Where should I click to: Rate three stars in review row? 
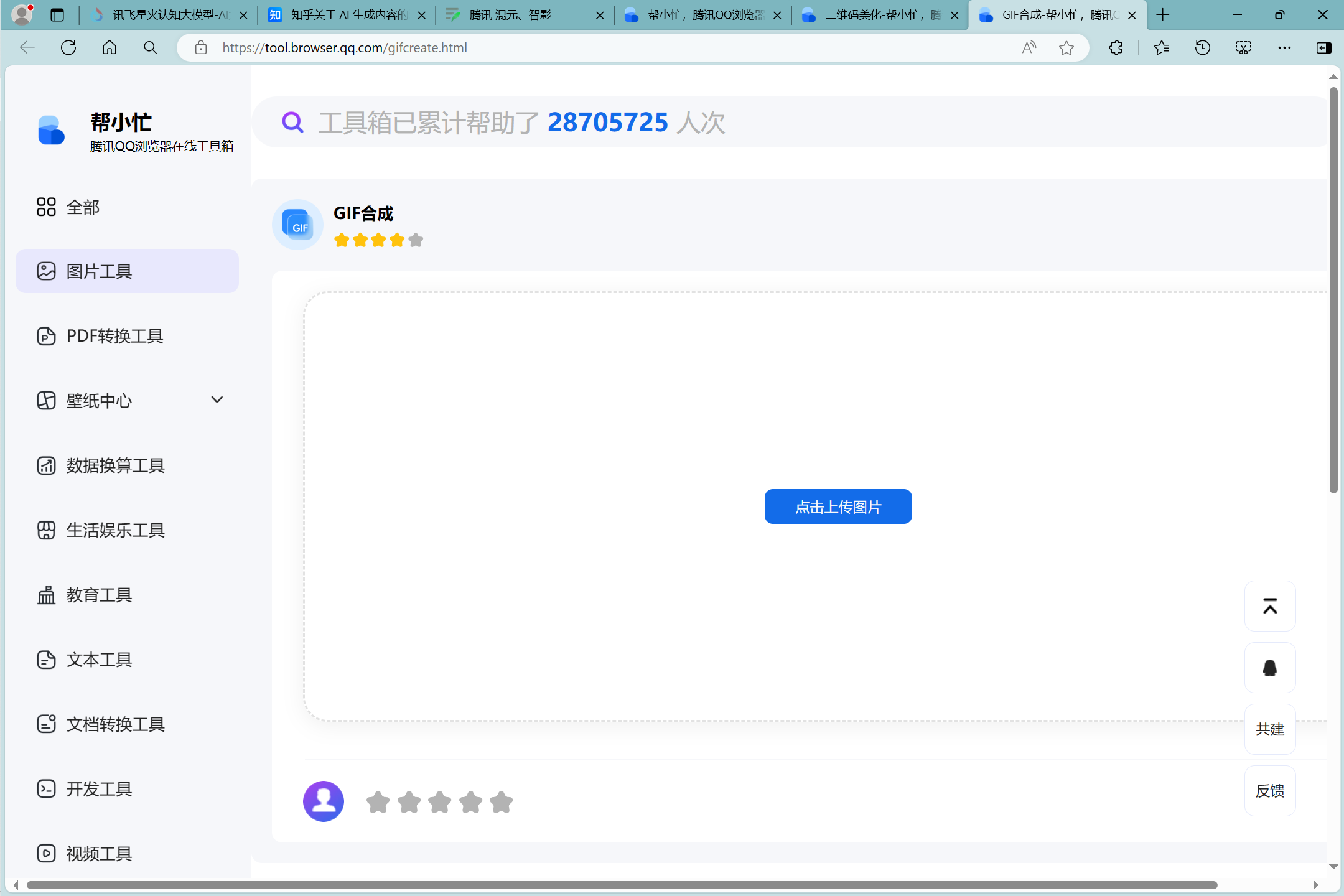pyautogui.click(x=440, y=802)
